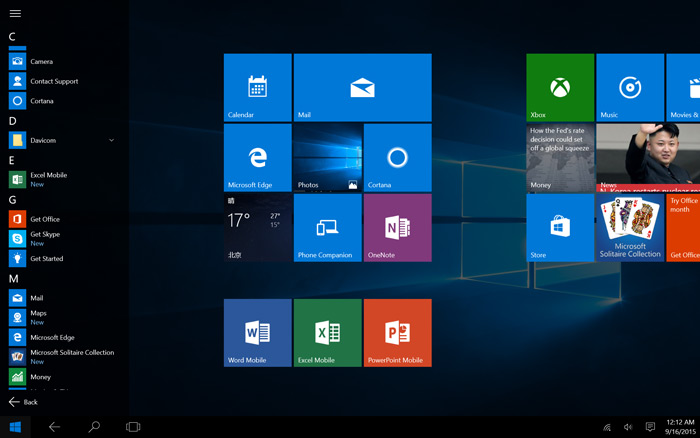This screenshot has width=700, height=438.
Task: Open the Mail tile
Action: tap(362, 87)
